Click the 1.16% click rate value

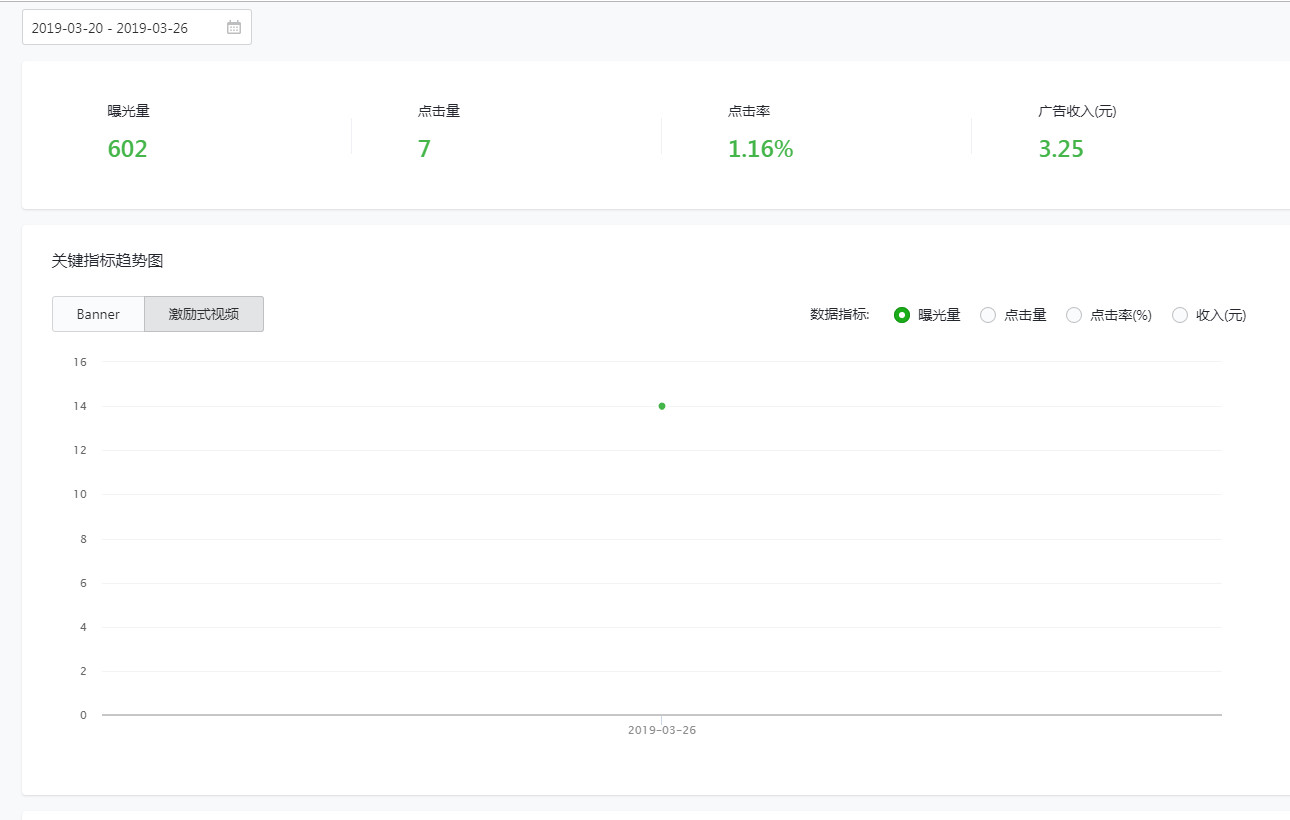point(760,150)
